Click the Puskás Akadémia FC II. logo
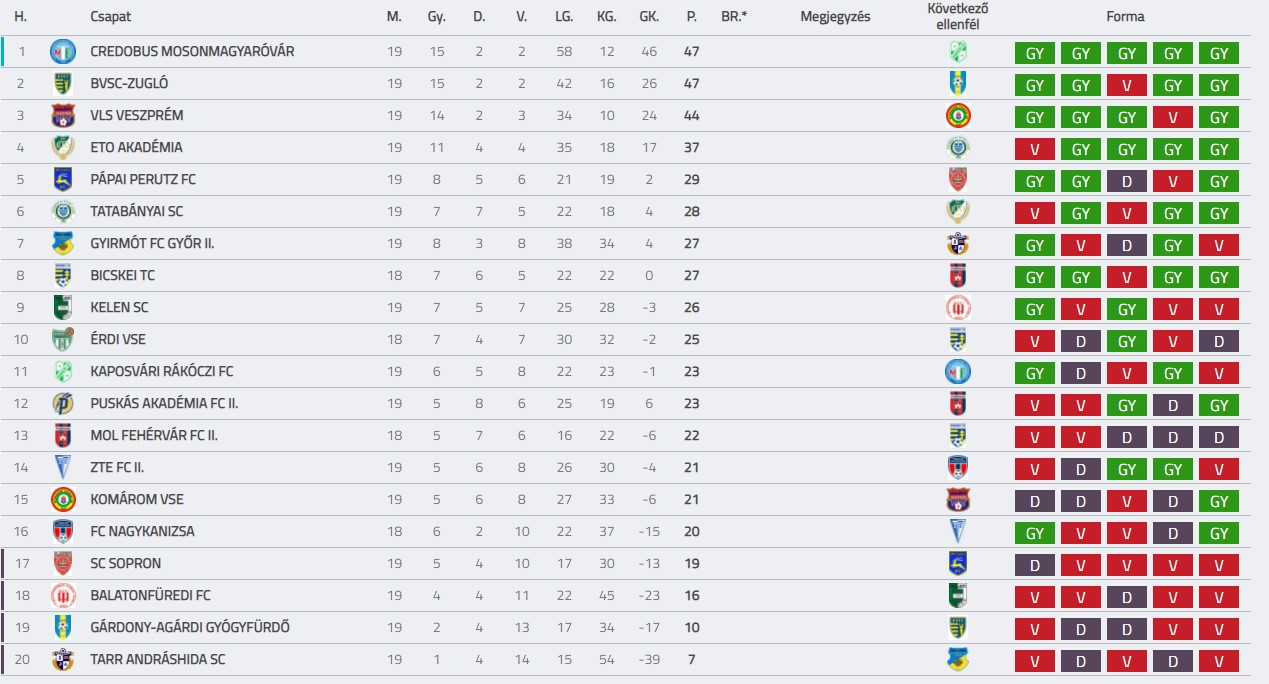The width and height of the screenshot is (1269, 684). tap(63, 403)
